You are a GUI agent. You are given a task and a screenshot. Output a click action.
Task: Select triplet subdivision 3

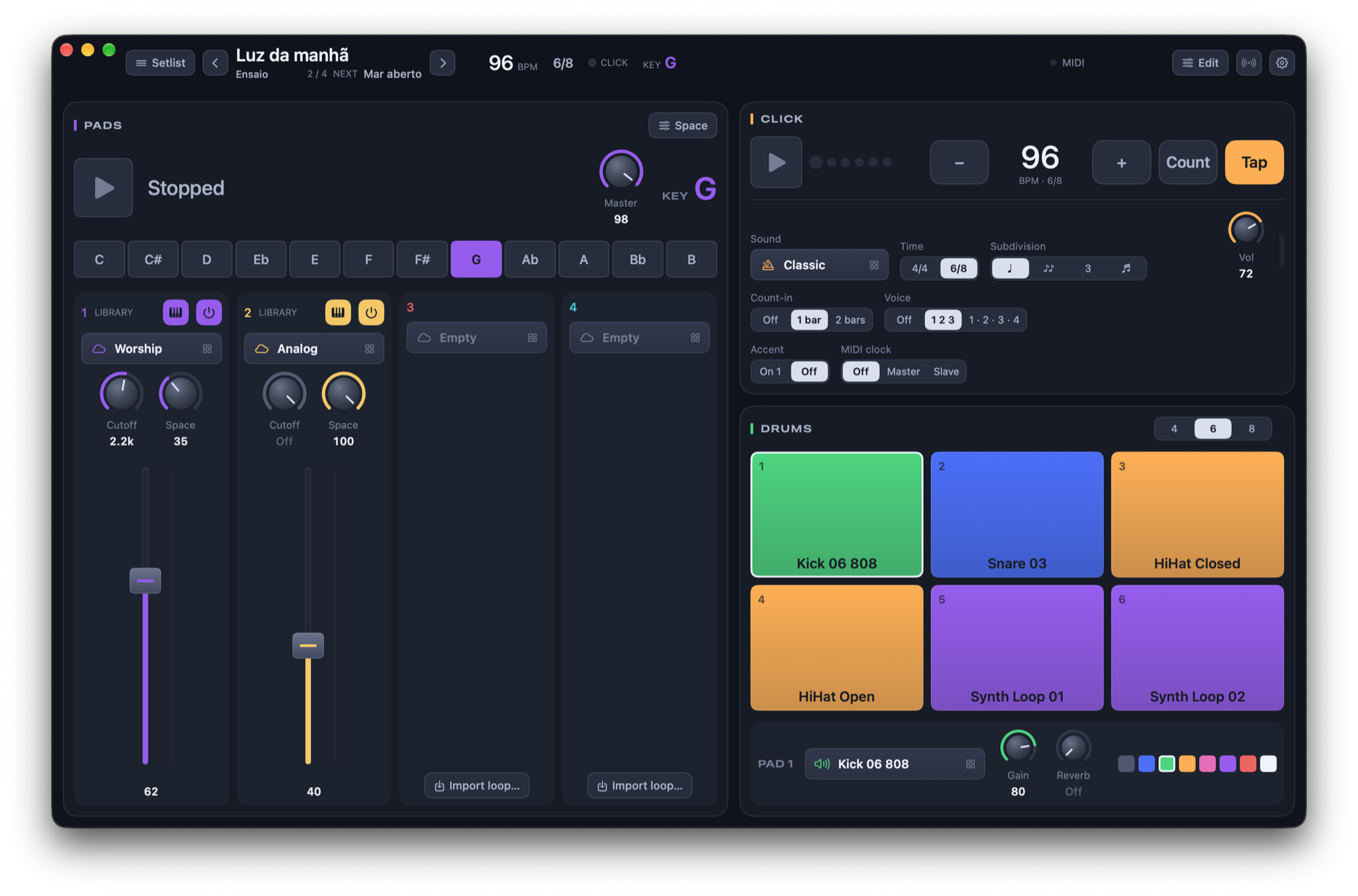[x=1087, y=268]
